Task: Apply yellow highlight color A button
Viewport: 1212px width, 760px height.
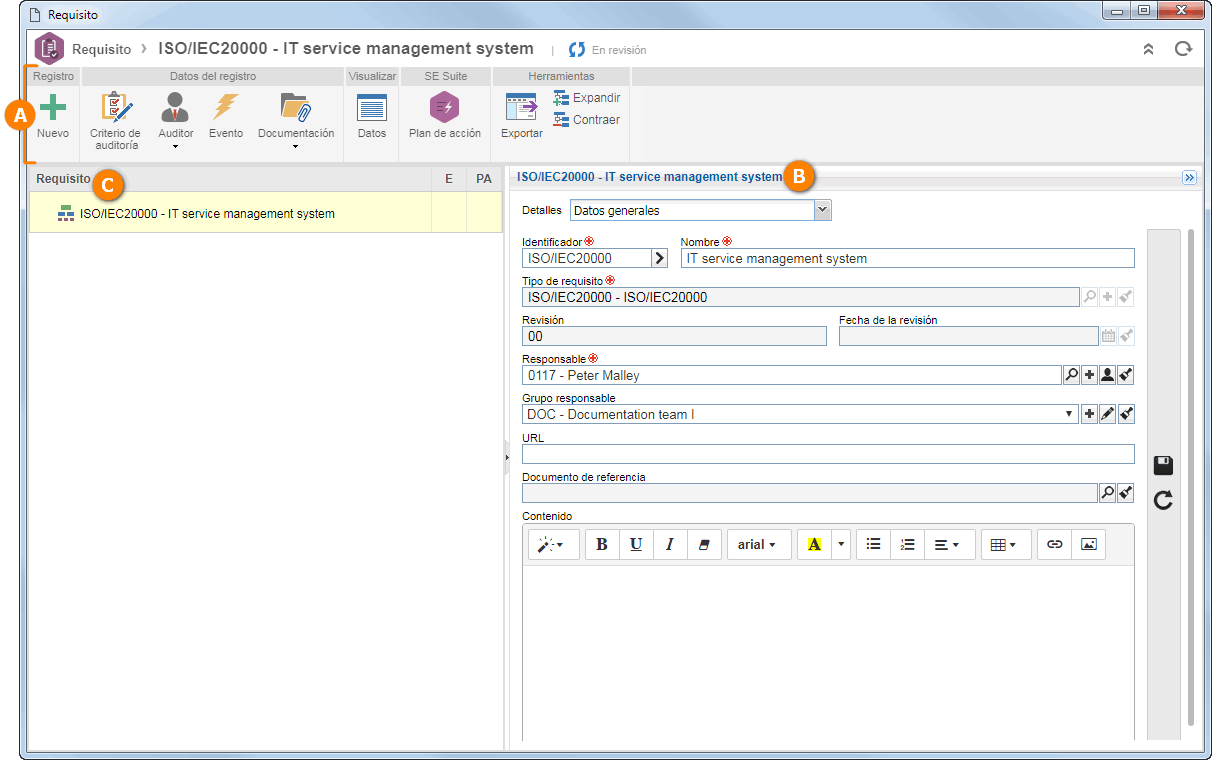Action: point(814,544)
